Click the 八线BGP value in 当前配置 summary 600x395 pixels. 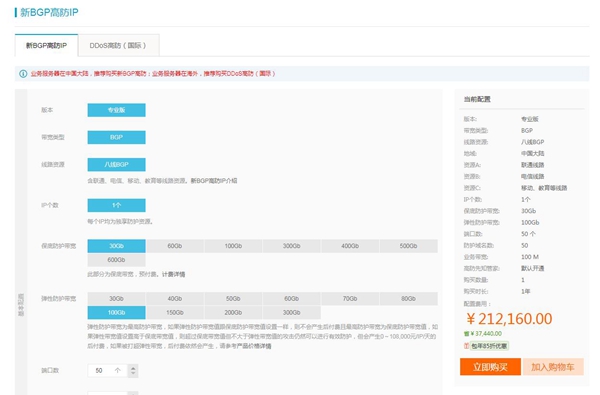tap(532, 142)
